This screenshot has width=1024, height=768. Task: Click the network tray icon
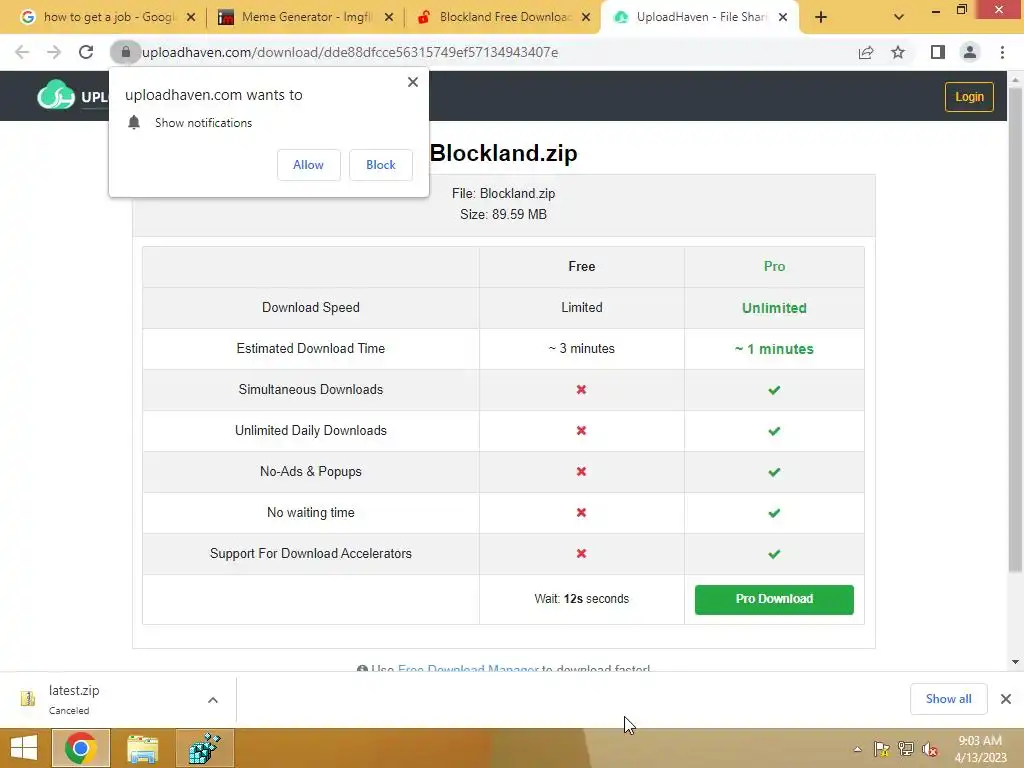tap(906, 749)
